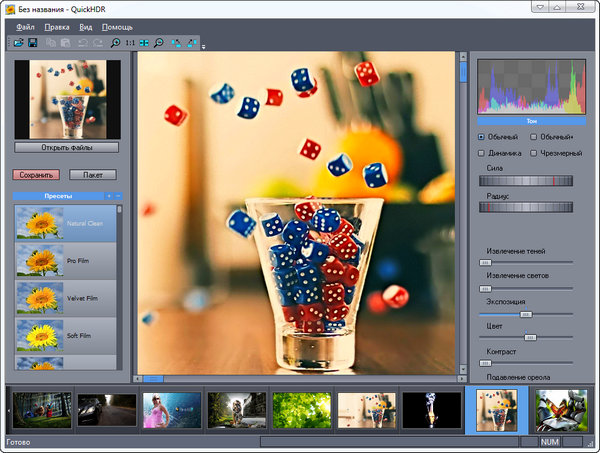Click the Экспозиция slider
Screen dimensions: 600x453
(x=525, y=314)
